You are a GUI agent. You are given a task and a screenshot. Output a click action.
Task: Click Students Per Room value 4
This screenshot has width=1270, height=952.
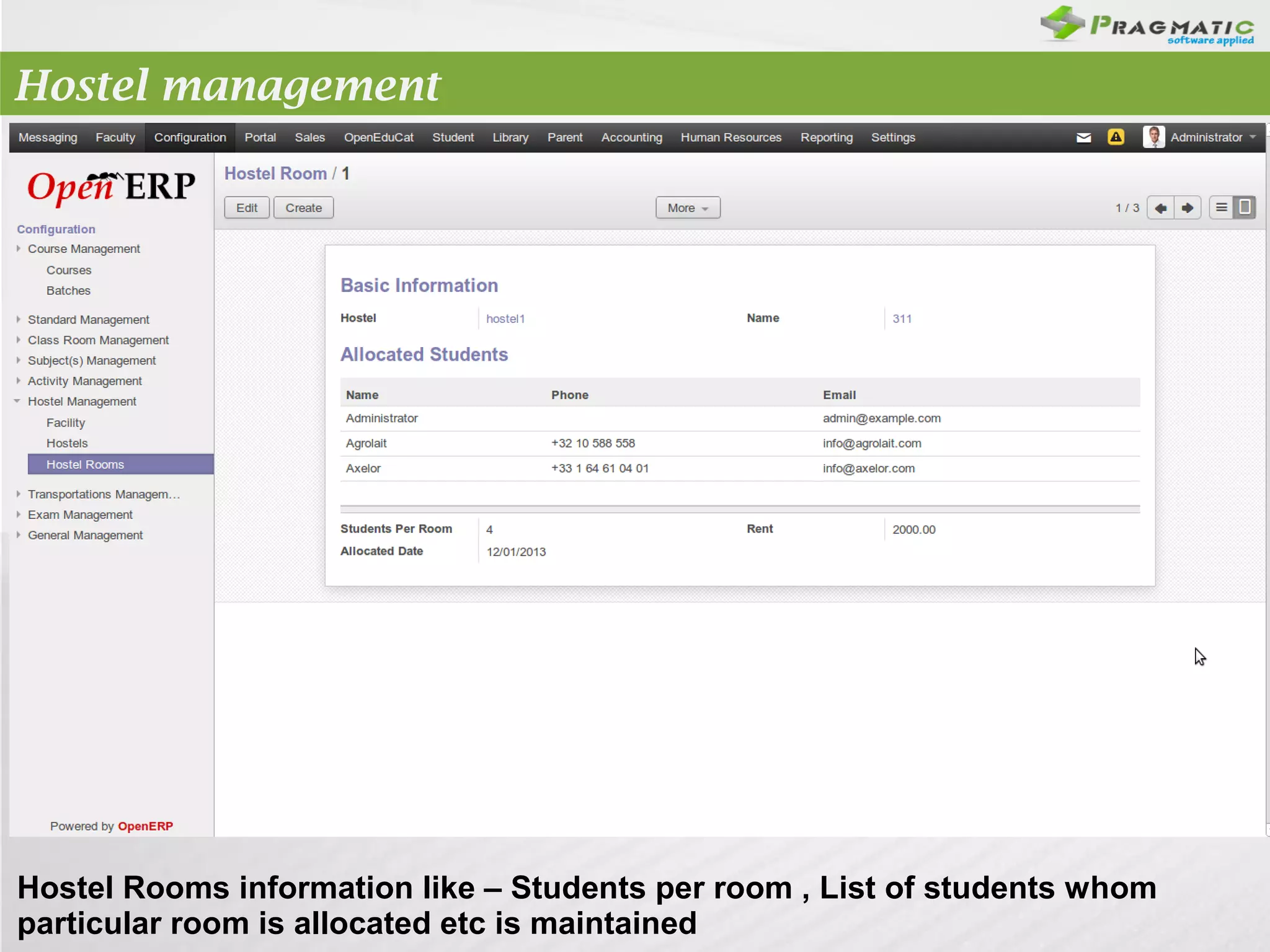[489, 530]
